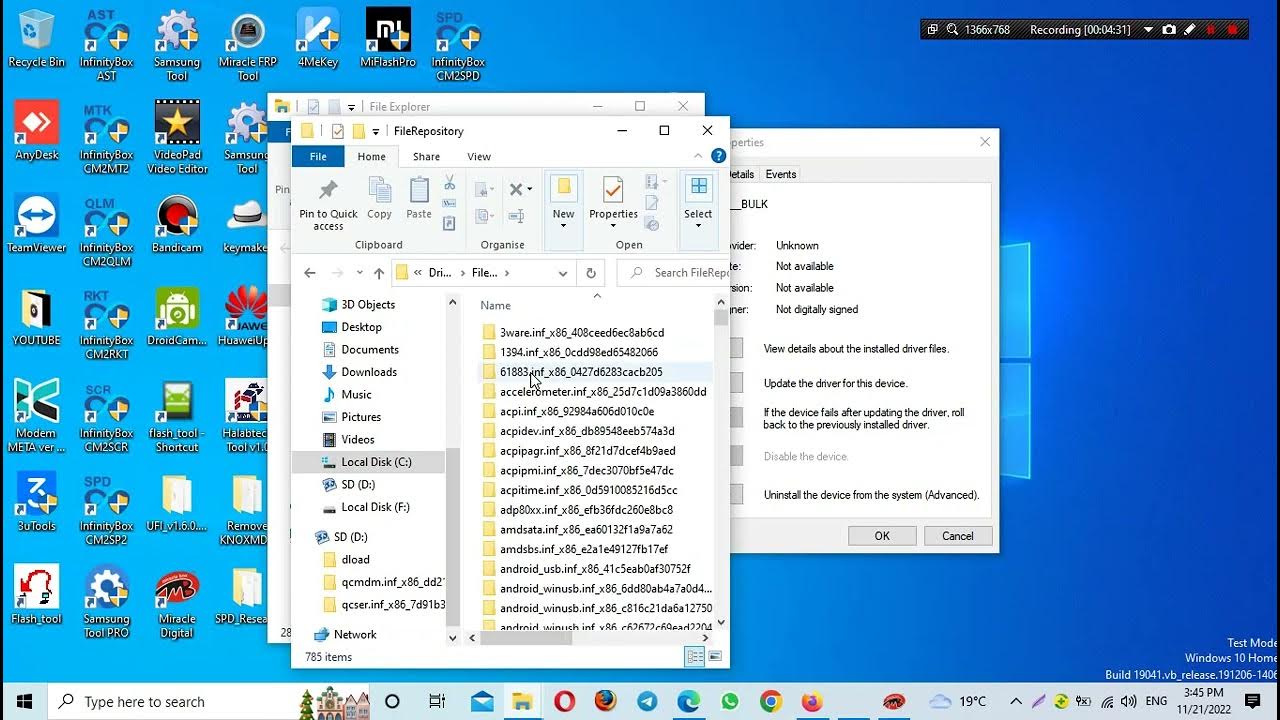Viewport: 1280px width, 720px height.
Task: Click the Delete X icon in Organise group
Action: (516, 189)
